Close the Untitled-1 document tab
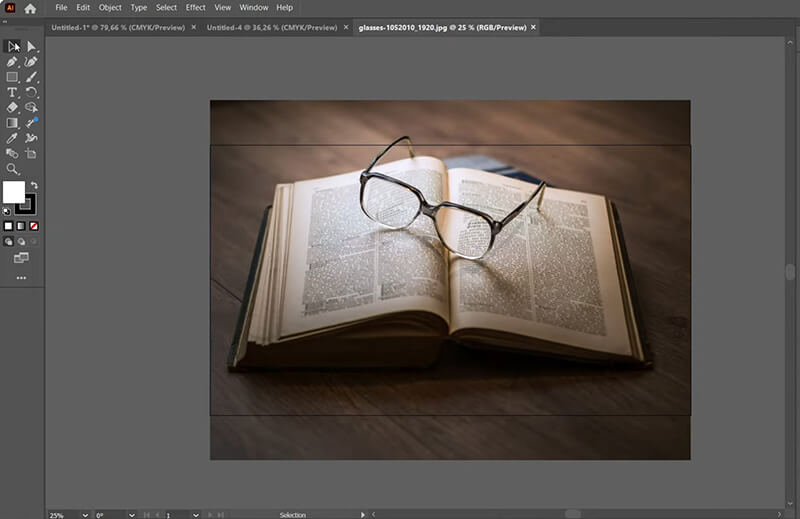This screenshot has height=519, width=800. click(x=193, y=28)
